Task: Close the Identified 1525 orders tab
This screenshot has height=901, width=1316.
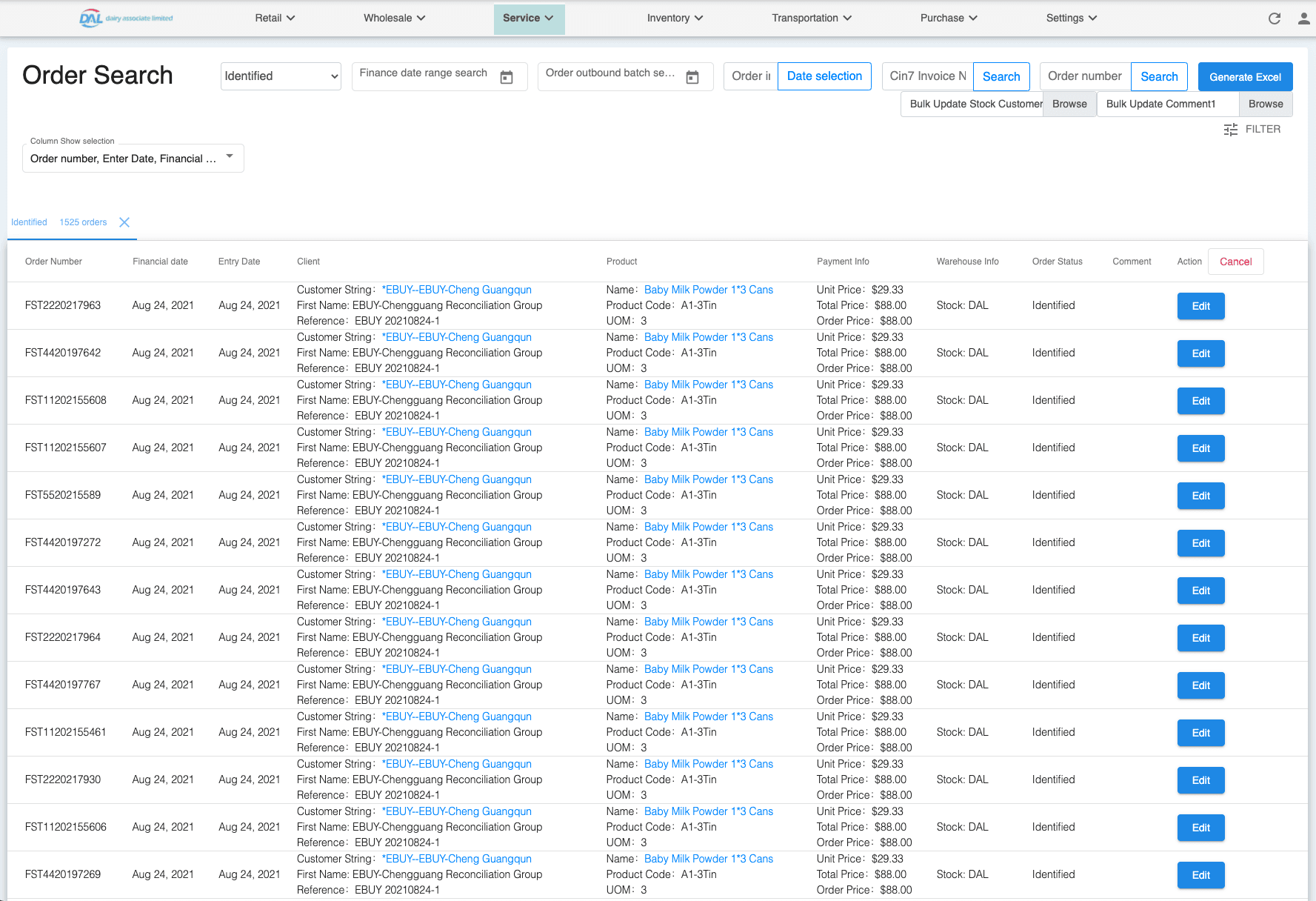Action: [x=124, y=222]
